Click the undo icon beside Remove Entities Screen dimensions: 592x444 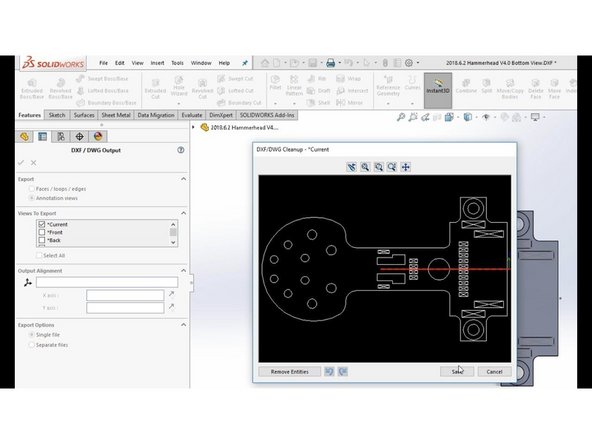(x=329, y=372)
